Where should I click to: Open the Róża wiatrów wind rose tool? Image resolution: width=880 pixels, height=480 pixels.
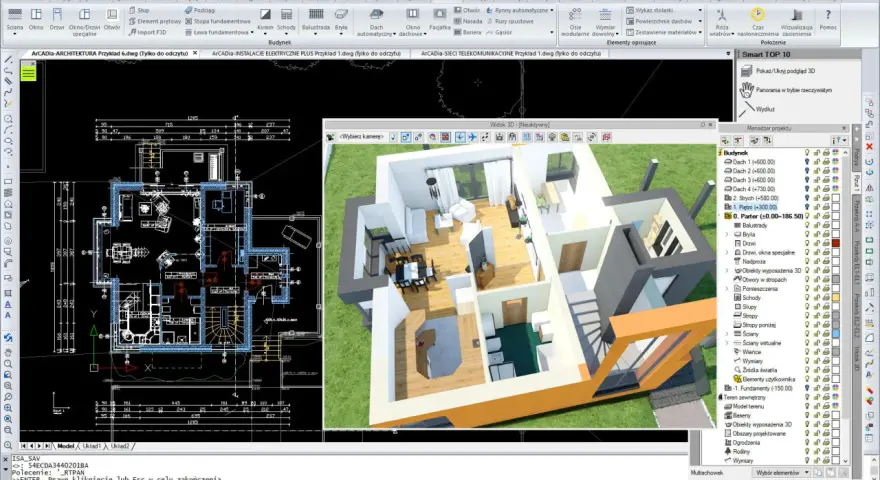click(x=722, y=21)
